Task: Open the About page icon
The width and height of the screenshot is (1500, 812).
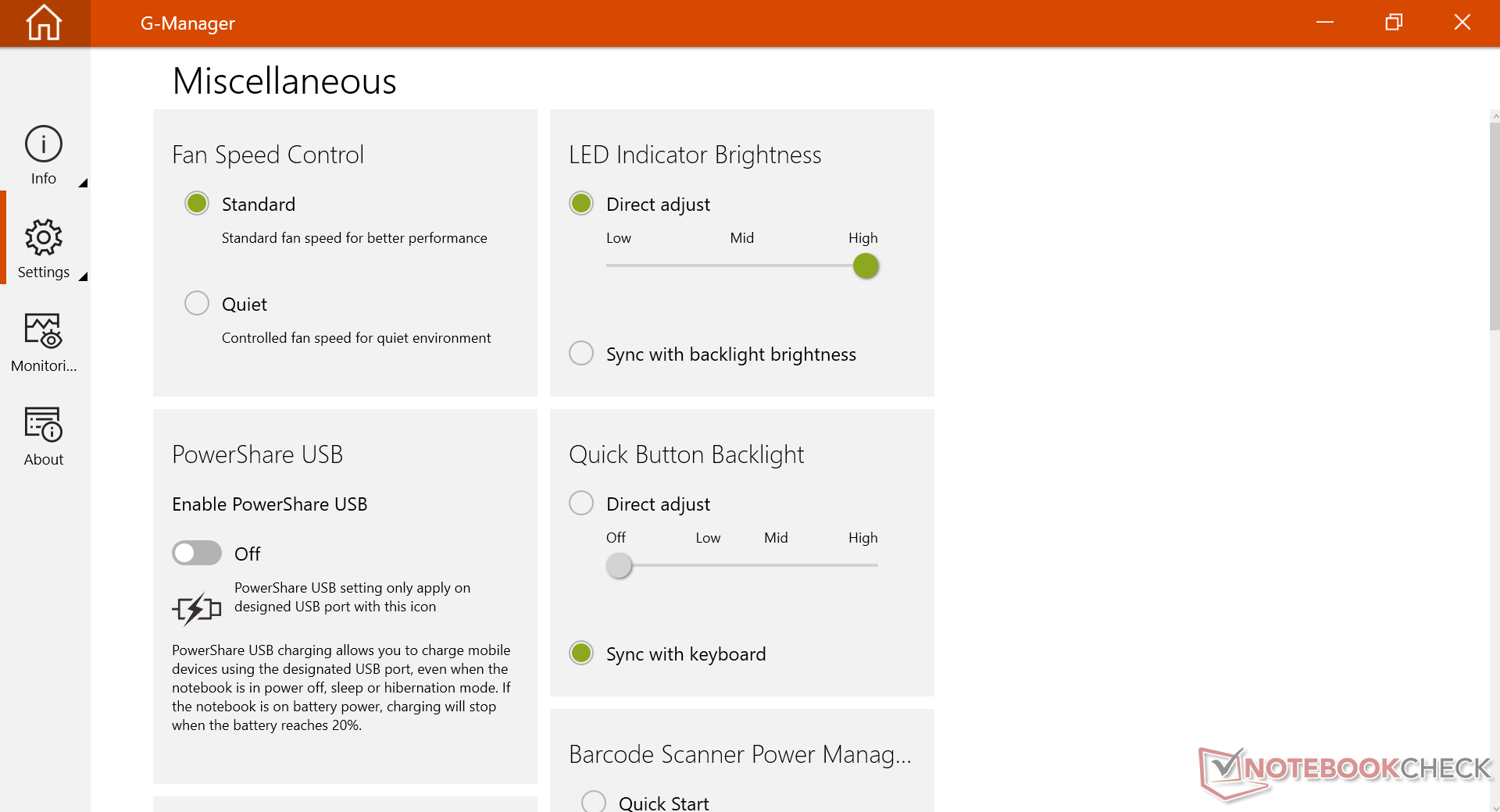Action: [x=44, y=425]
